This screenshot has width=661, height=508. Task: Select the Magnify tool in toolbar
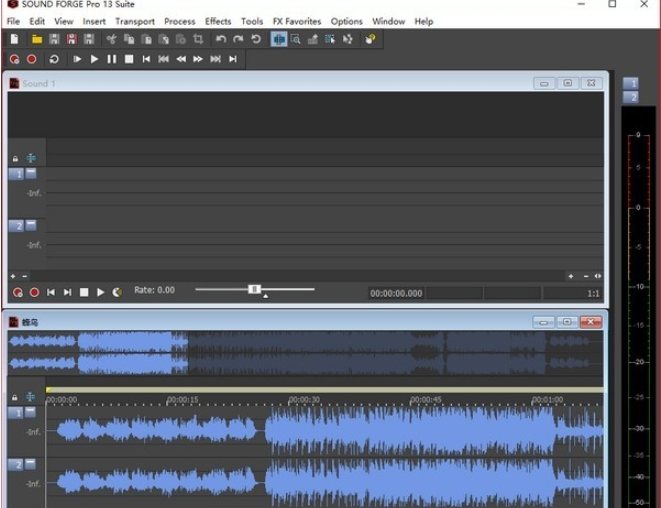click(x=296, y=39)
